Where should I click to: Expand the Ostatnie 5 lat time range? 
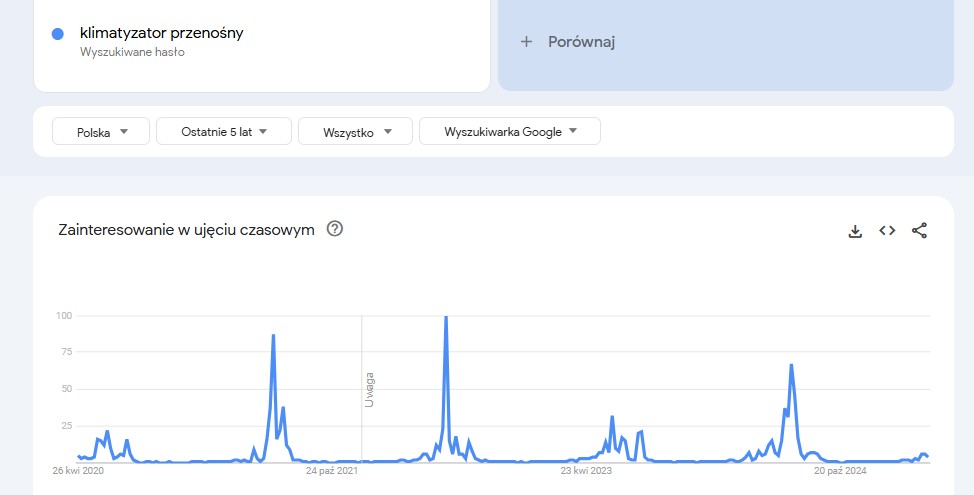(x=224, y=132)
